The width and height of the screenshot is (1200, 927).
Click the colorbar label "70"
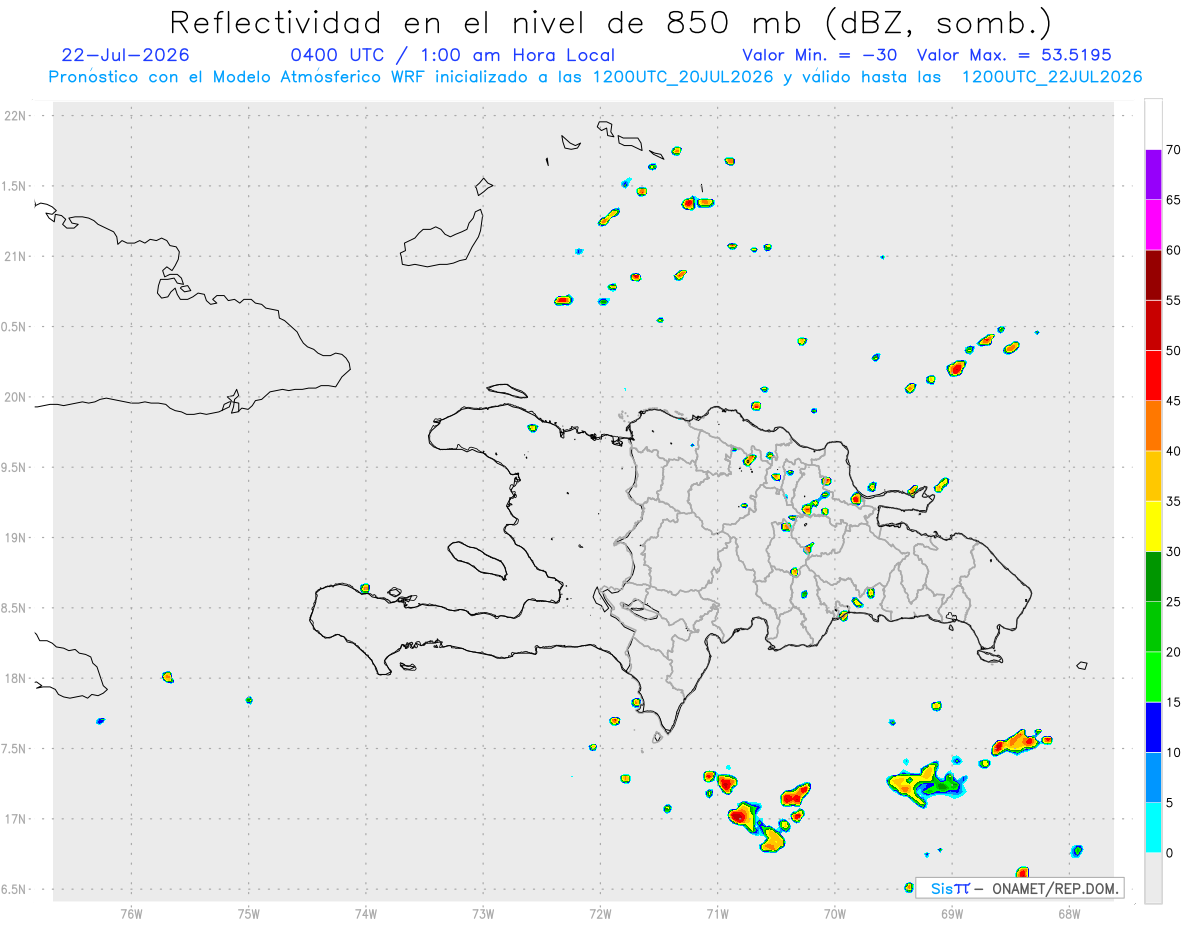[x=1174, y=150]
